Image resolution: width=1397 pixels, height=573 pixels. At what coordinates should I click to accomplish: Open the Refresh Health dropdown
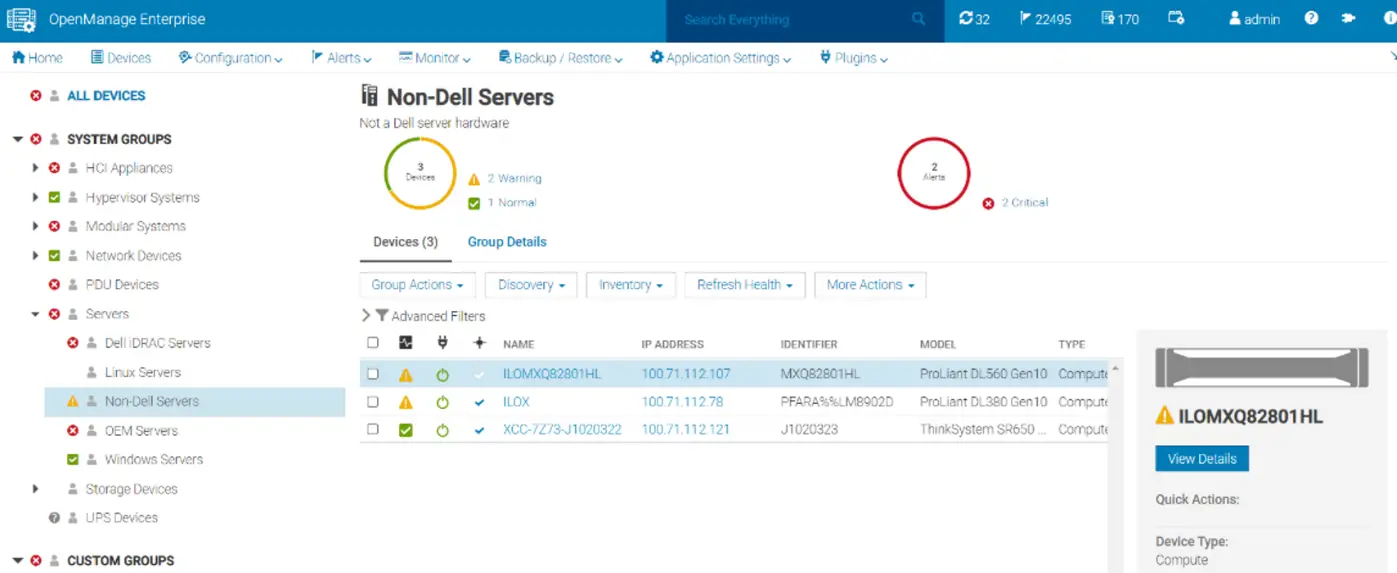pos(745,285)
